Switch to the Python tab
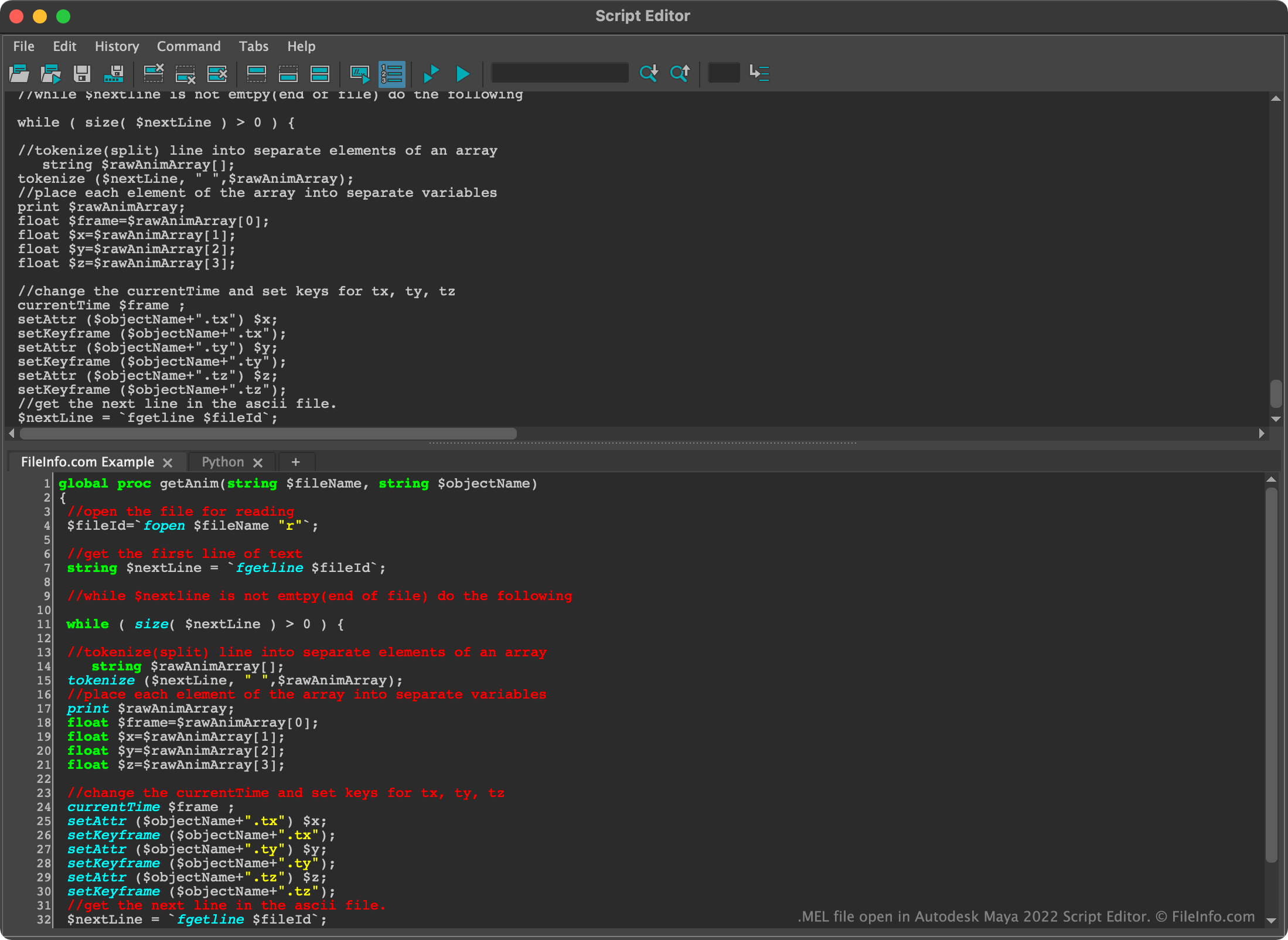Image resolution: width=1288 pixels, height=940 pixels. [x=223, y=462]
